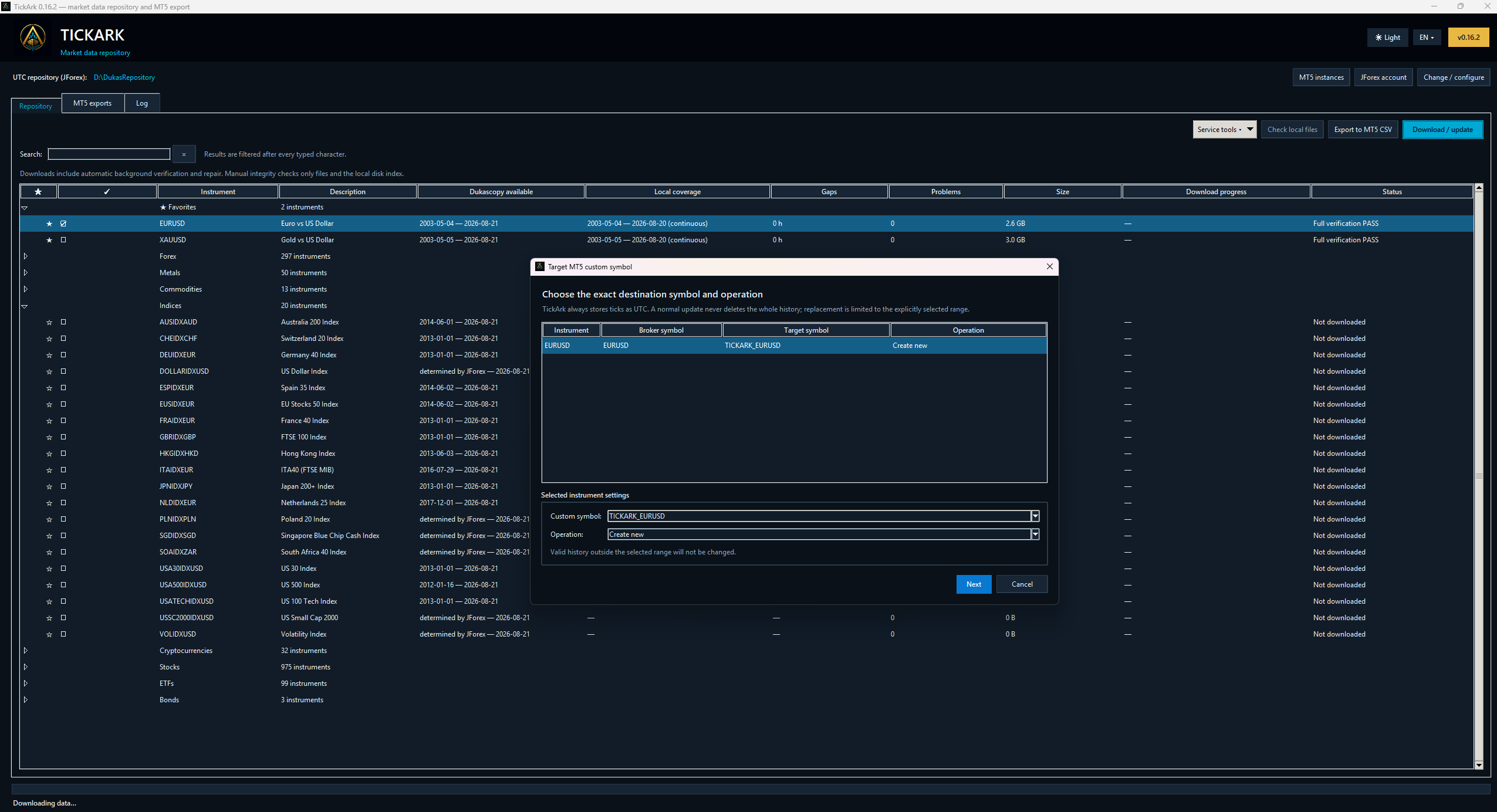The image size is (1497, 812).
Task: Click the v0.16.2 version badge
Action: click(x=1468, y=38)
